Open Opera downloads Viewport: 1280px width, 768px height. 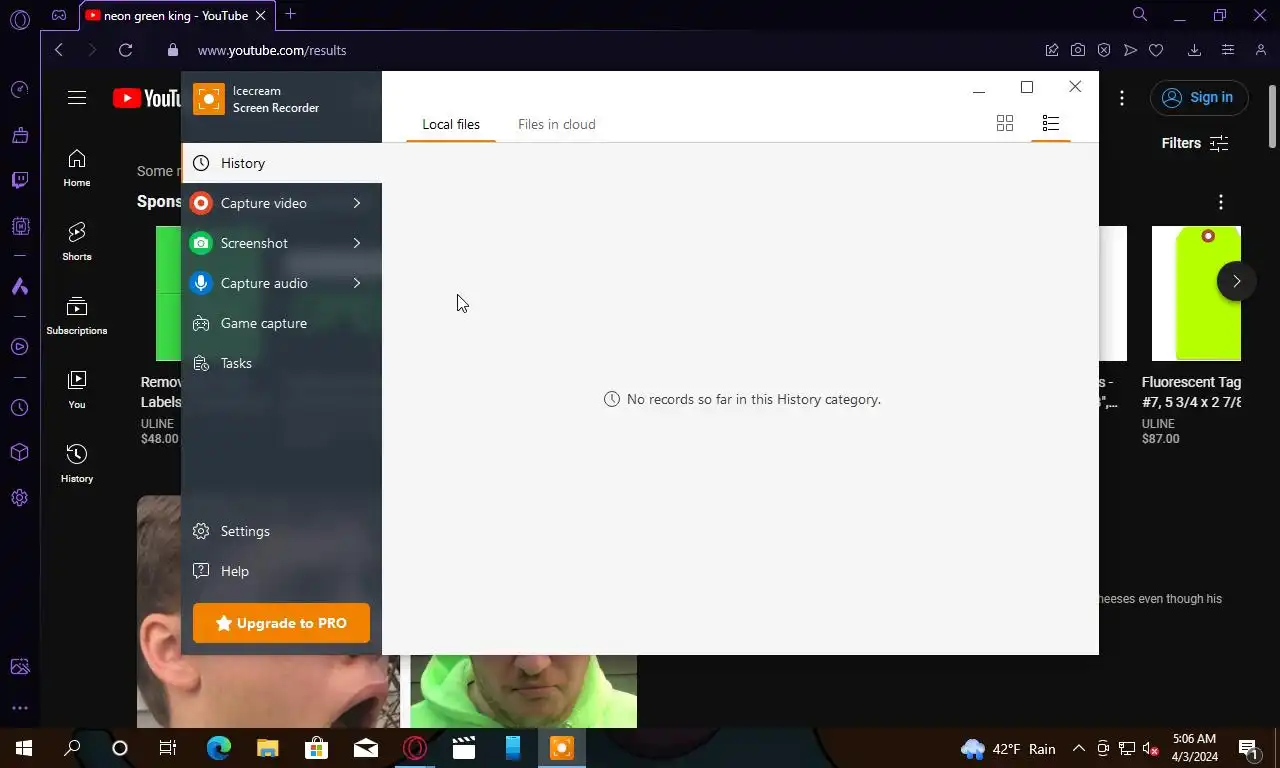pyautogui.click(x=1194, y=50)
